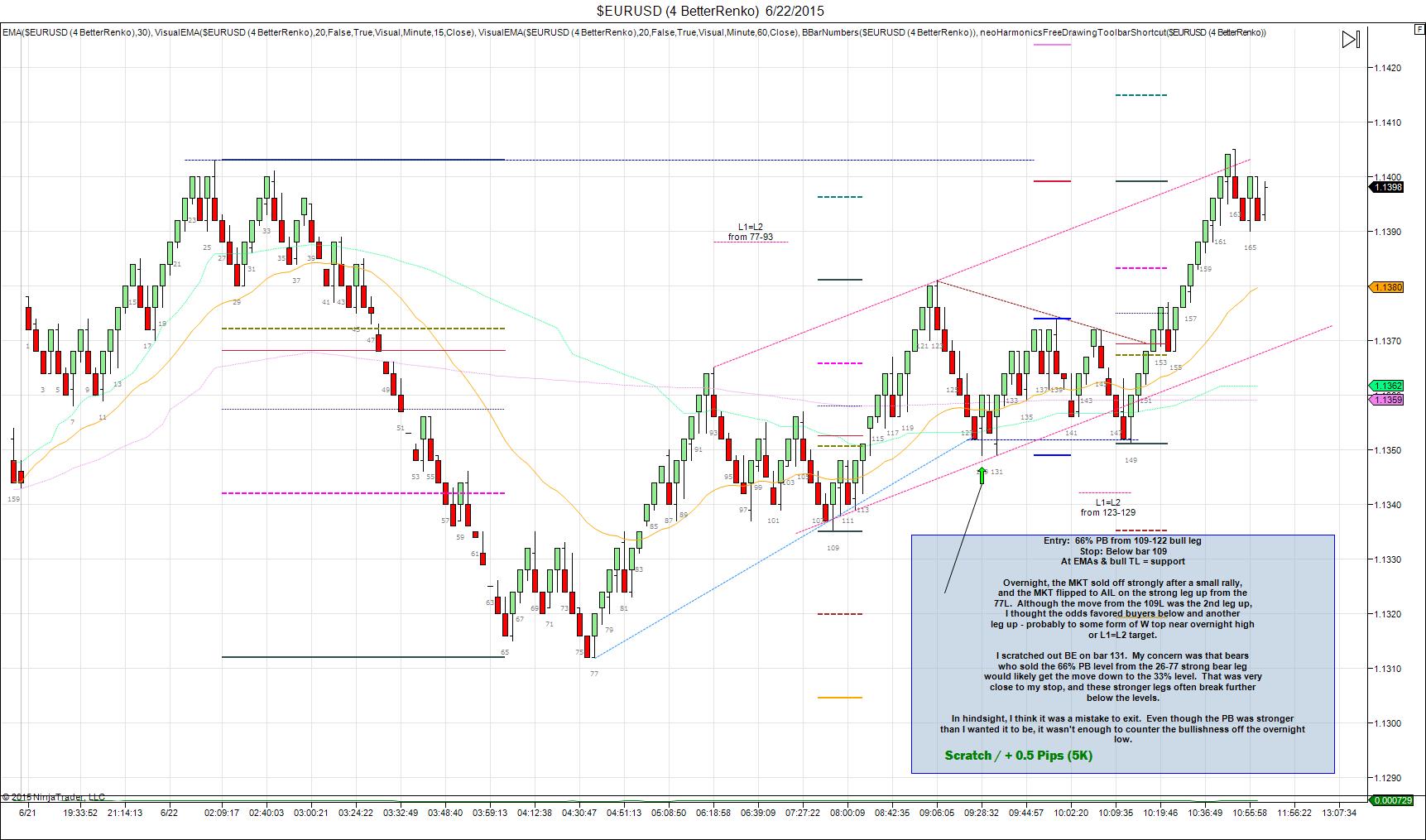Click the 11:56:22 time axis label
Viewport: 1426px width, 840px height.
pos(1294,813)
